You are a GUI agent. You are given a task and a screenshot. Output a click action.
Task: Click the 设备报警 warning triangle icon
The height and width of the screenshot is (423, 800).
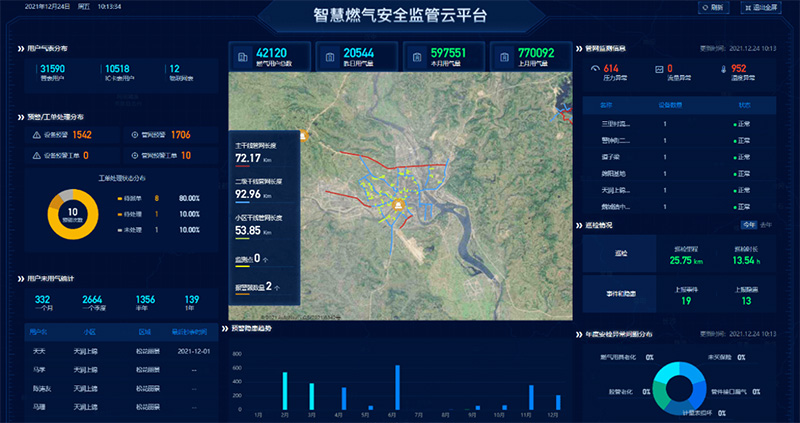tap(37, 135)
